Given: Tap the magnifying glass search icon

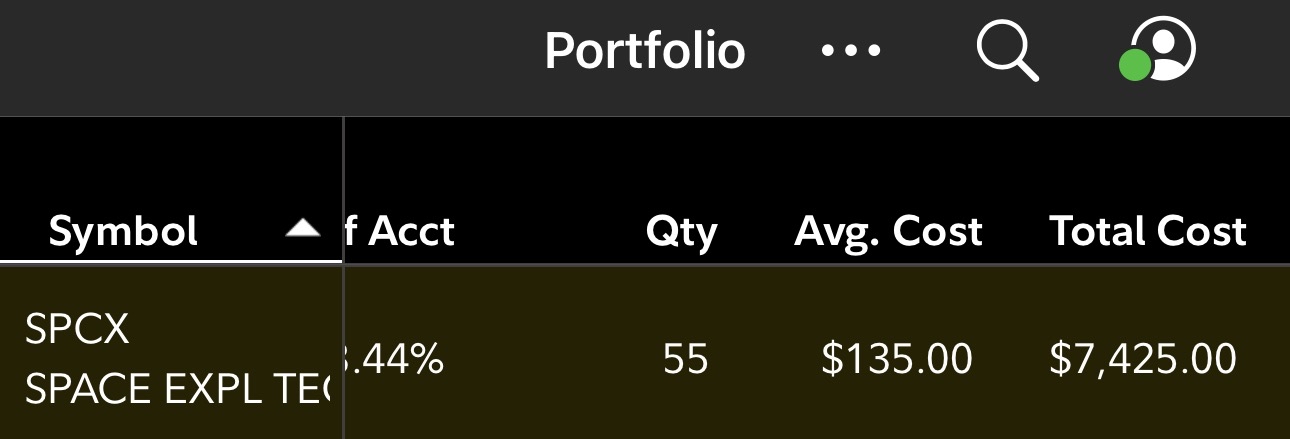Looking at the screenshot, I should pos(1007,50).
